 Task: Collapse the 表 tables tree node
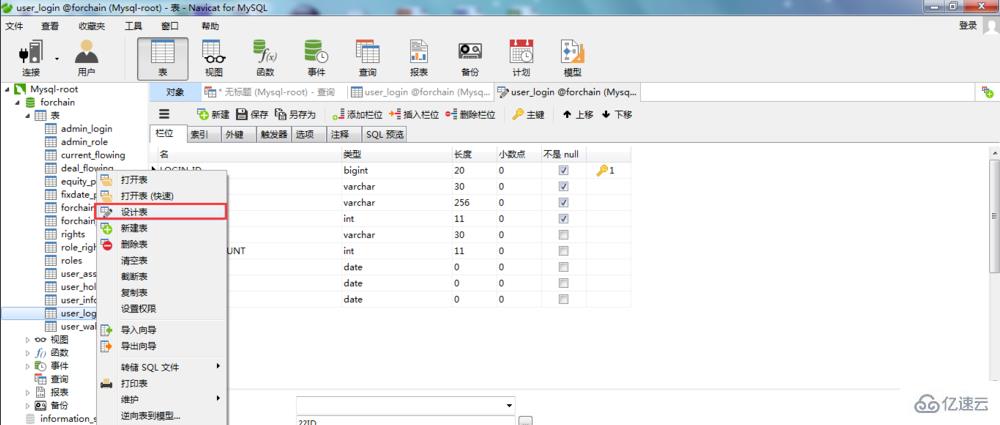(27, 116)
